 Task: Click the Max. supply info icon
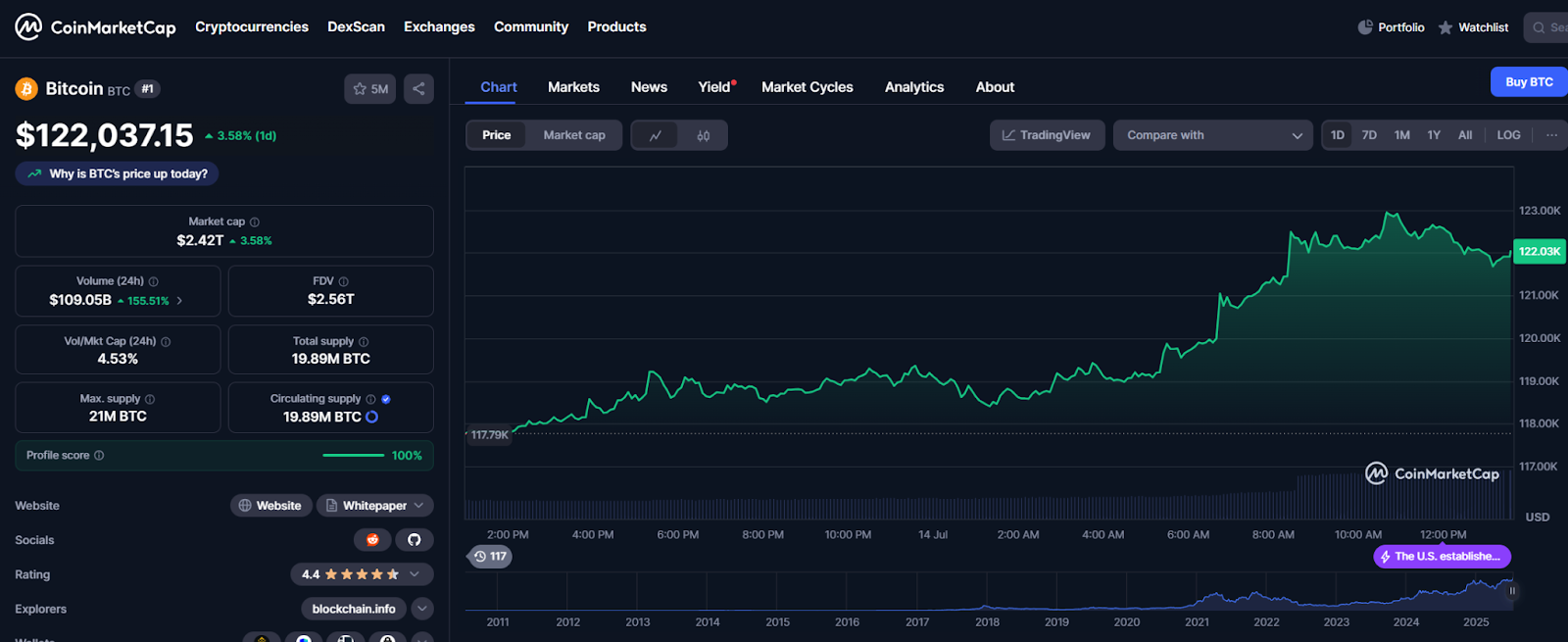pos(150,399)
